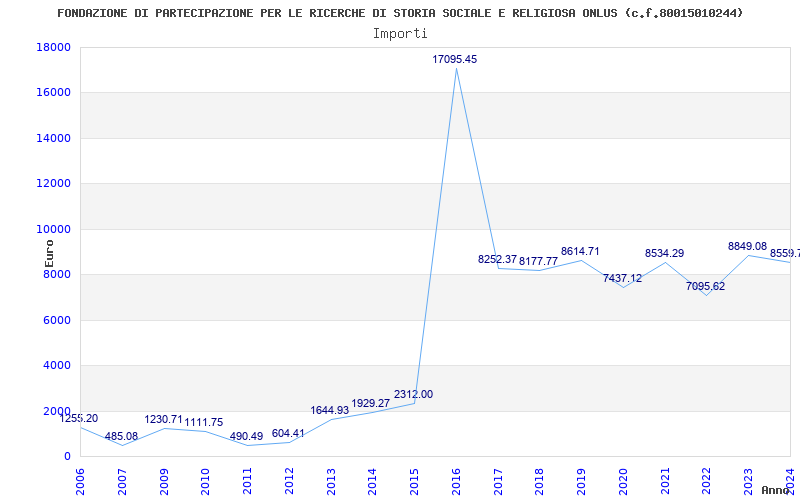
Task: Click the 2015 x-axis year label
Action: (414, 481)
